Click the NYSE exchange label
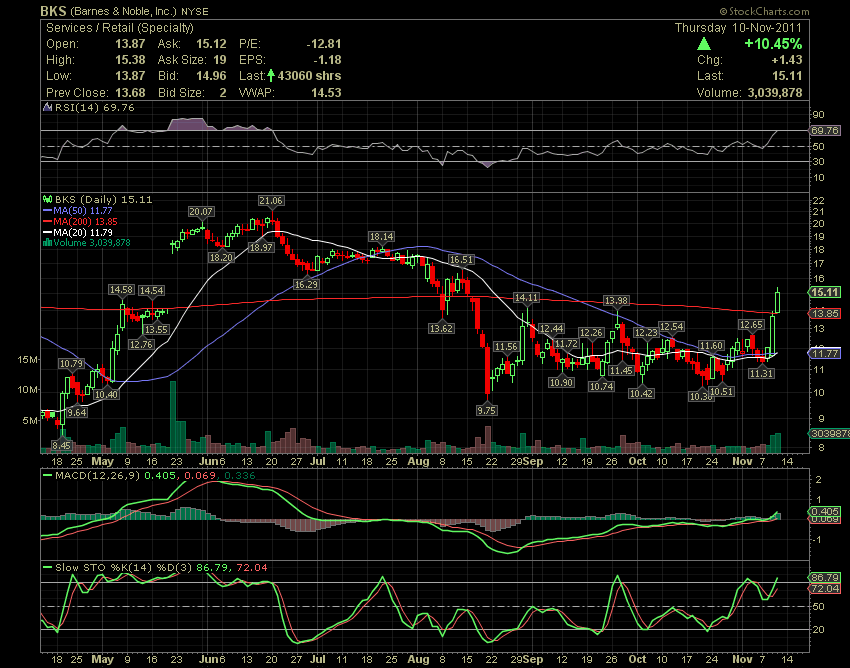Viewport: 850px width, 668px height. pyautogui.click(x=195, y=11)
